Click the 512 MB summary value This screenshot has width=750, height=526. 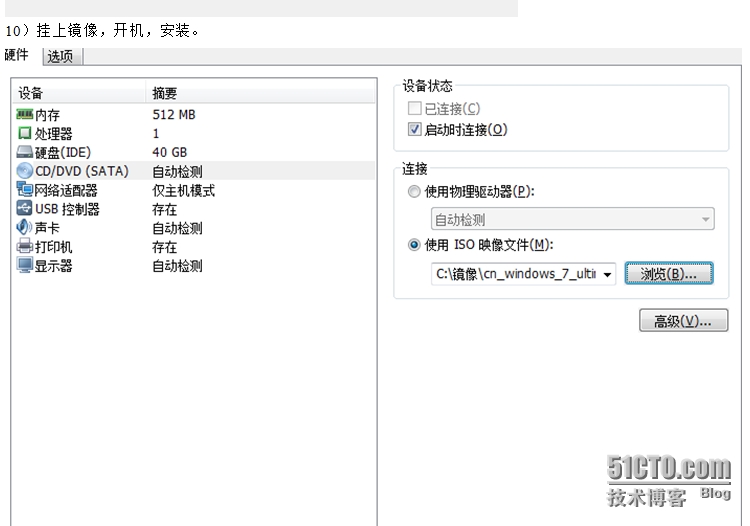(174, 115)
